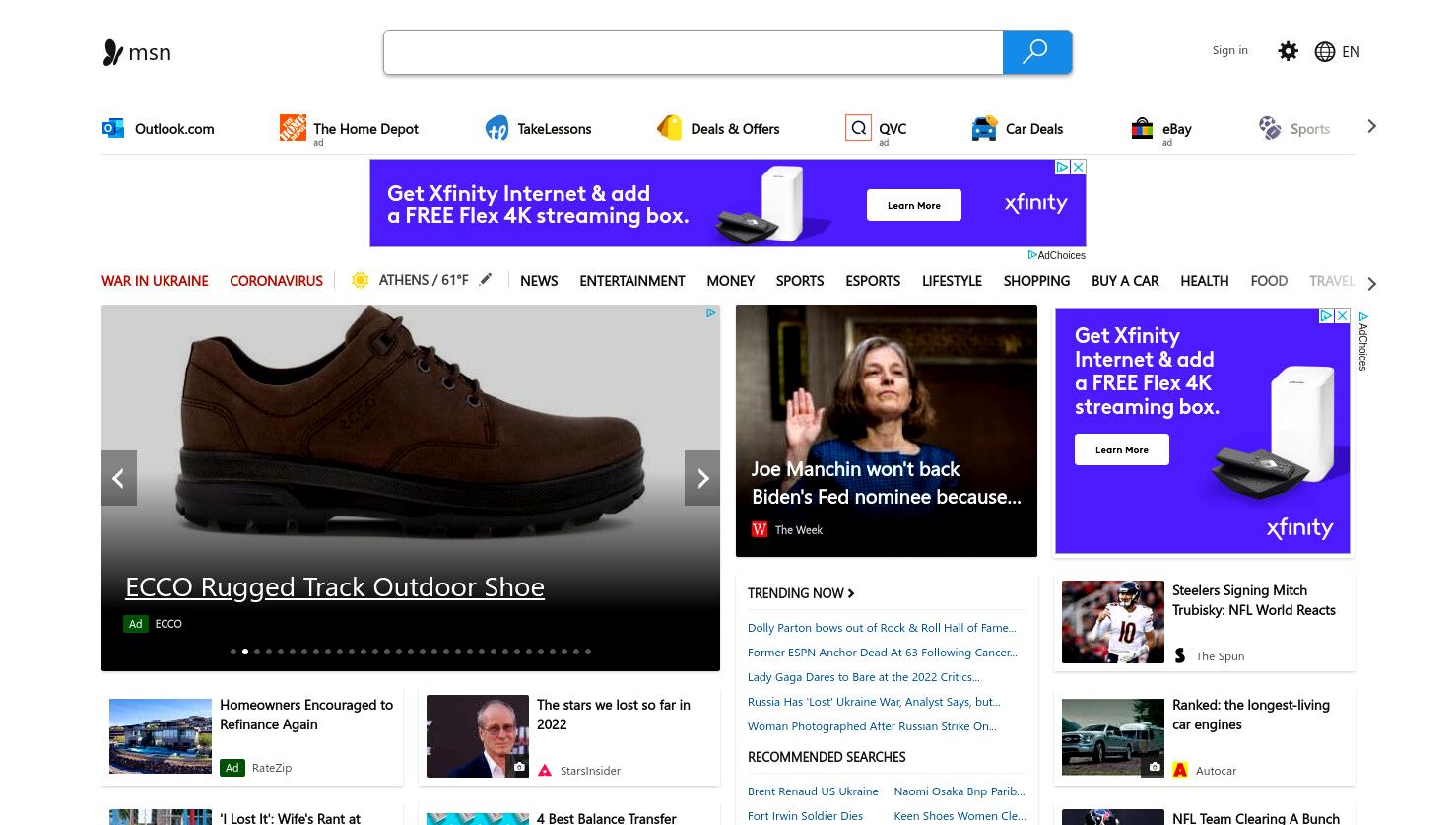
Task: Open WAR IN UKRAINE section
Action: coord(155,281)
